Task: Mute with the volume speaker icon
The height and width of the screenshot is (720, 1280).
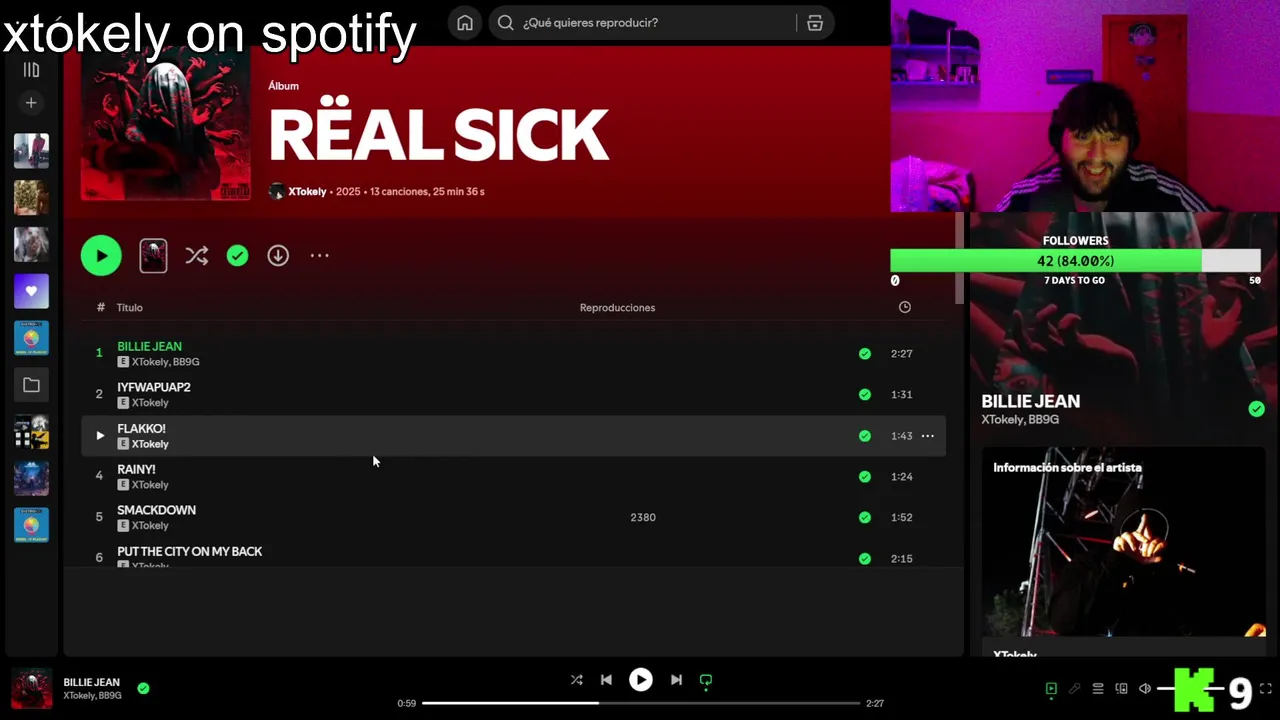Action: point(1145,688)
